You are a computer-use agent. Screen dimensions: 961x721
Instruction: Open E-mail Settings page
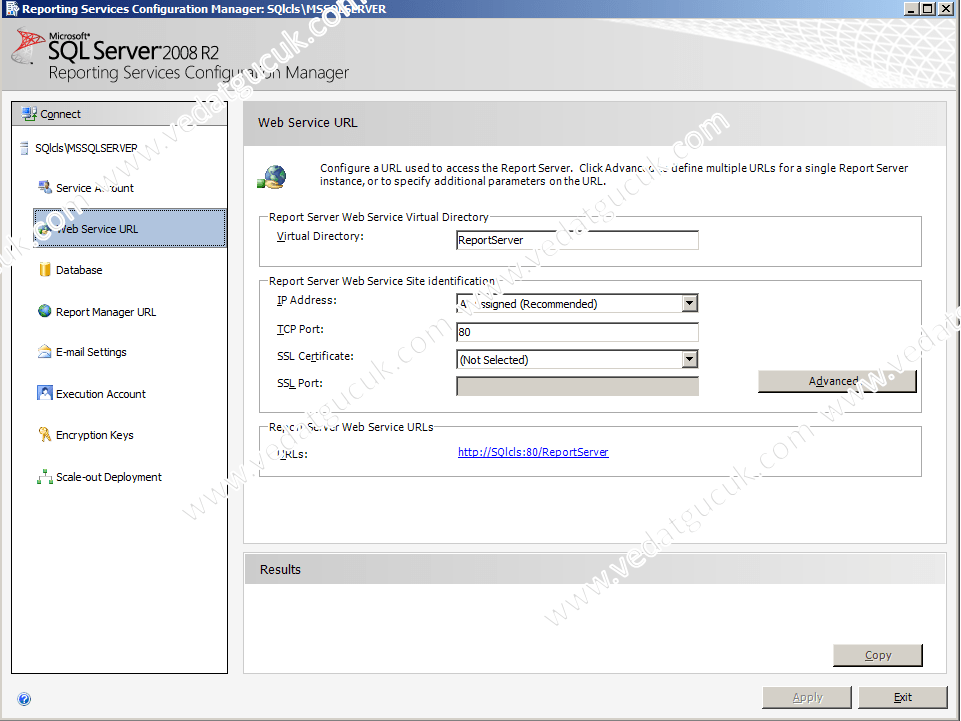click(x=91, y=352)
